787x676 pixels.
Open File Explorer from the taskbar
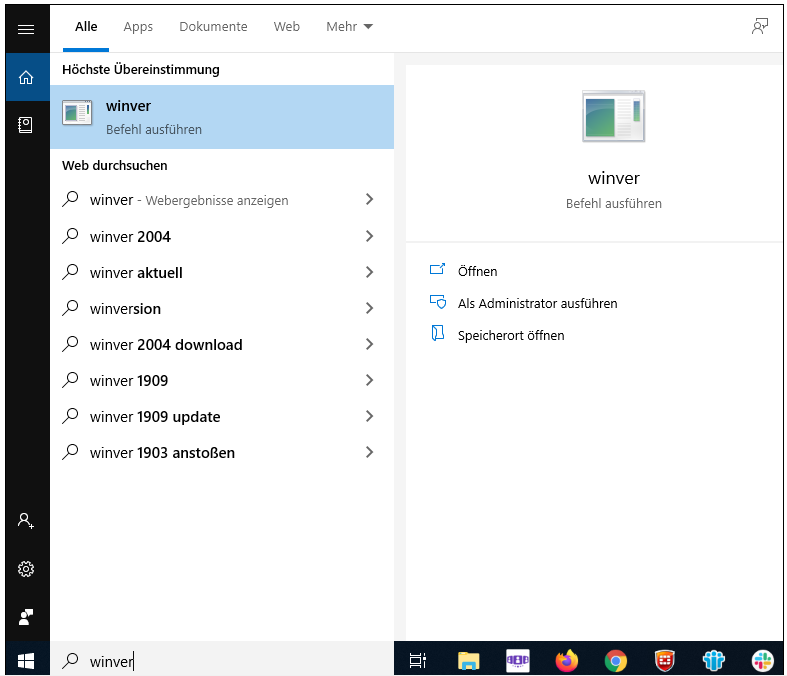pos(468,660)
